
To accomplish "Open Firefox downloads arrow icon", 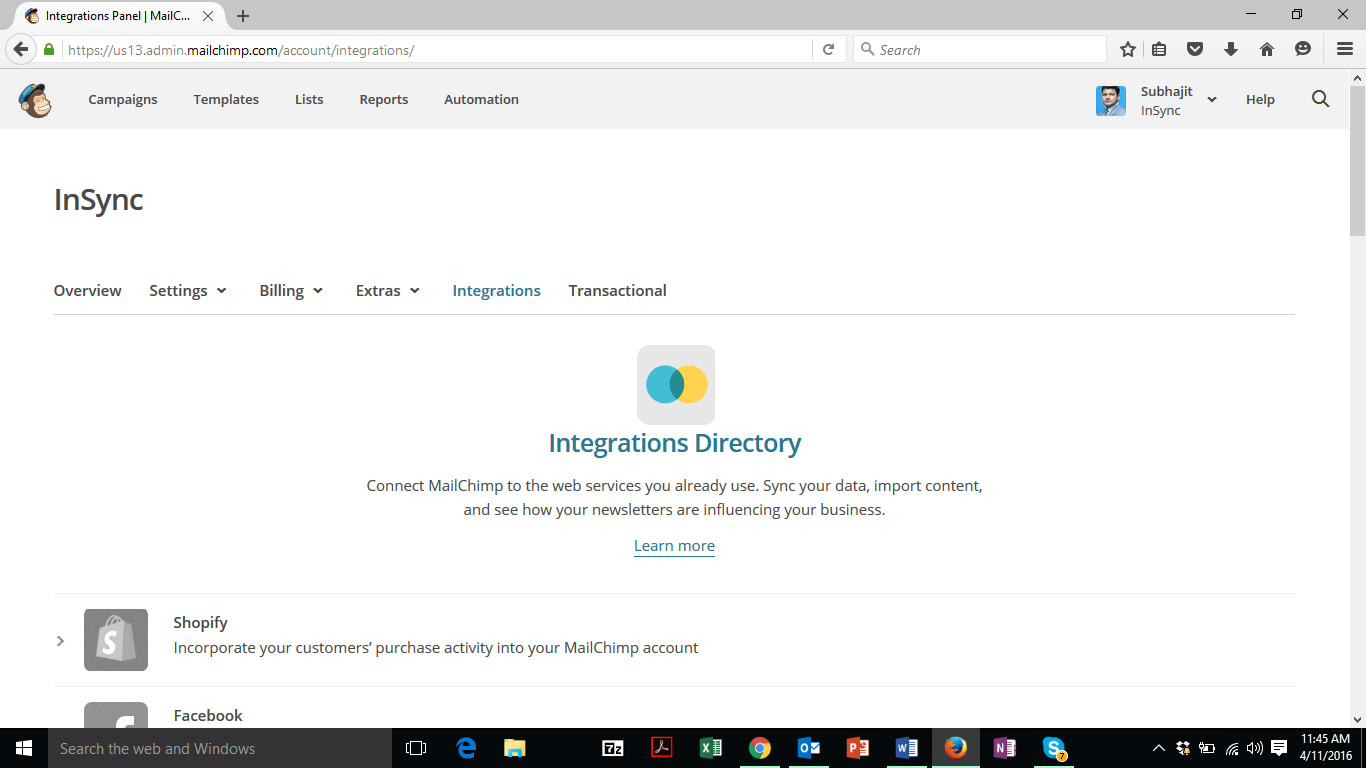I will (1231, 49).
